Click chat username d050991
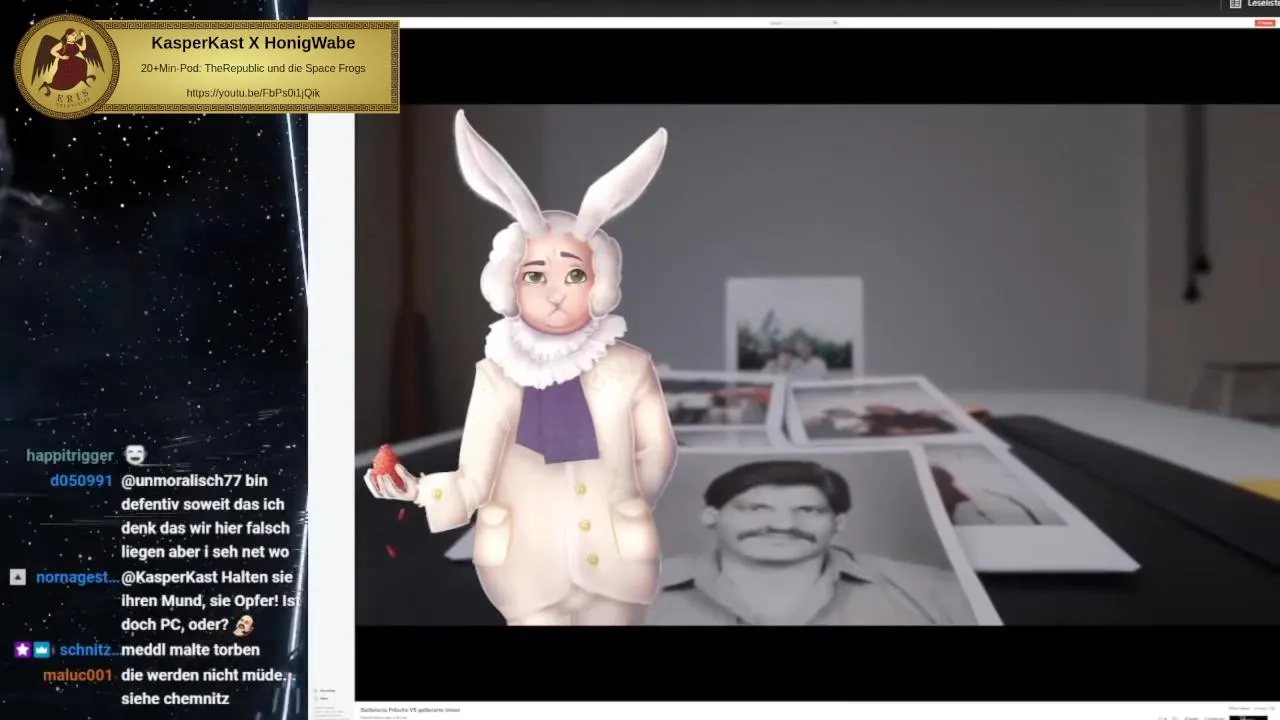The height and width of the screenshot is (720, 1280). 81,481
